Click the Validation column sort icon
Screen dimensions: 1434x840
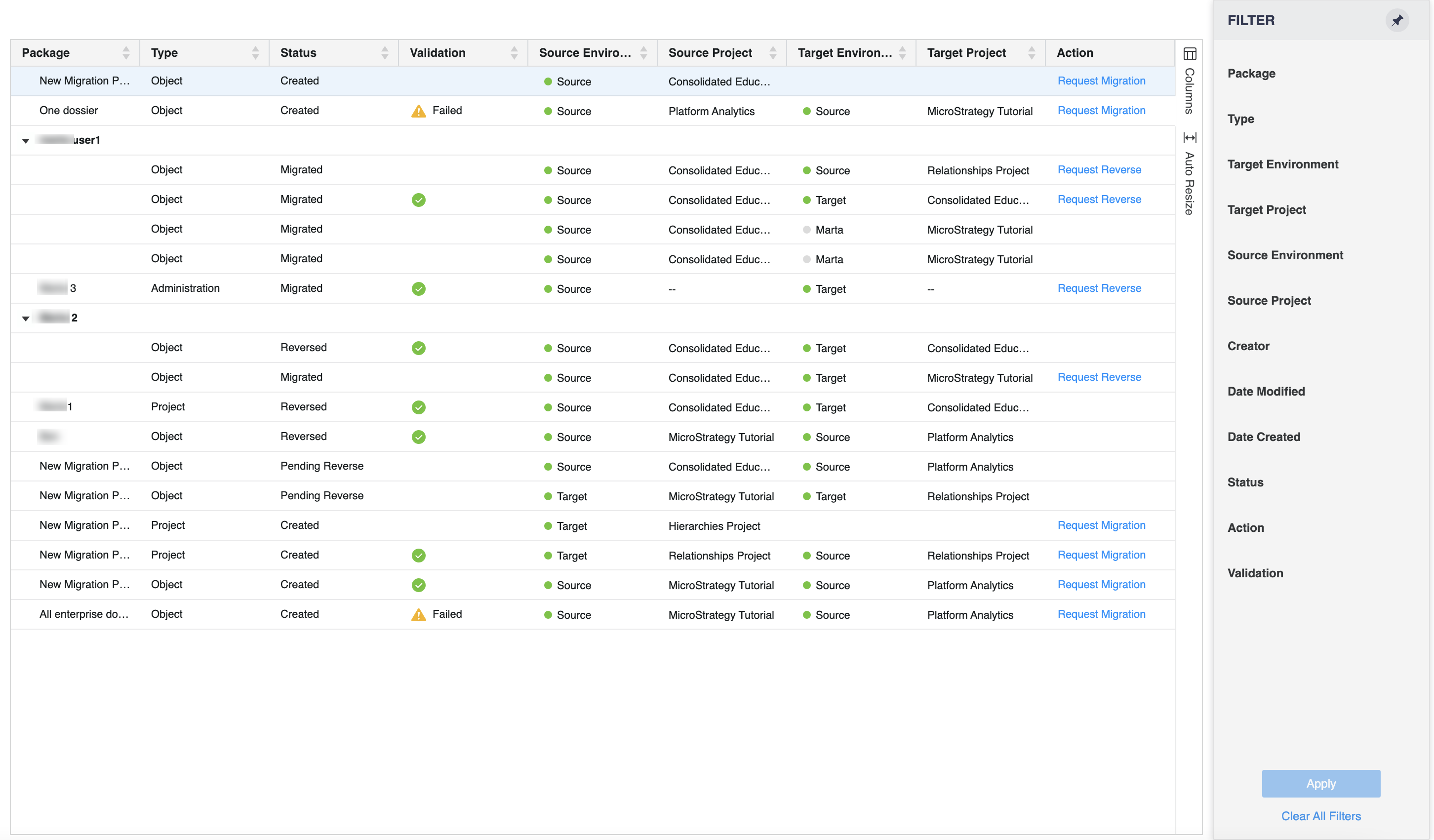point(514,53)
